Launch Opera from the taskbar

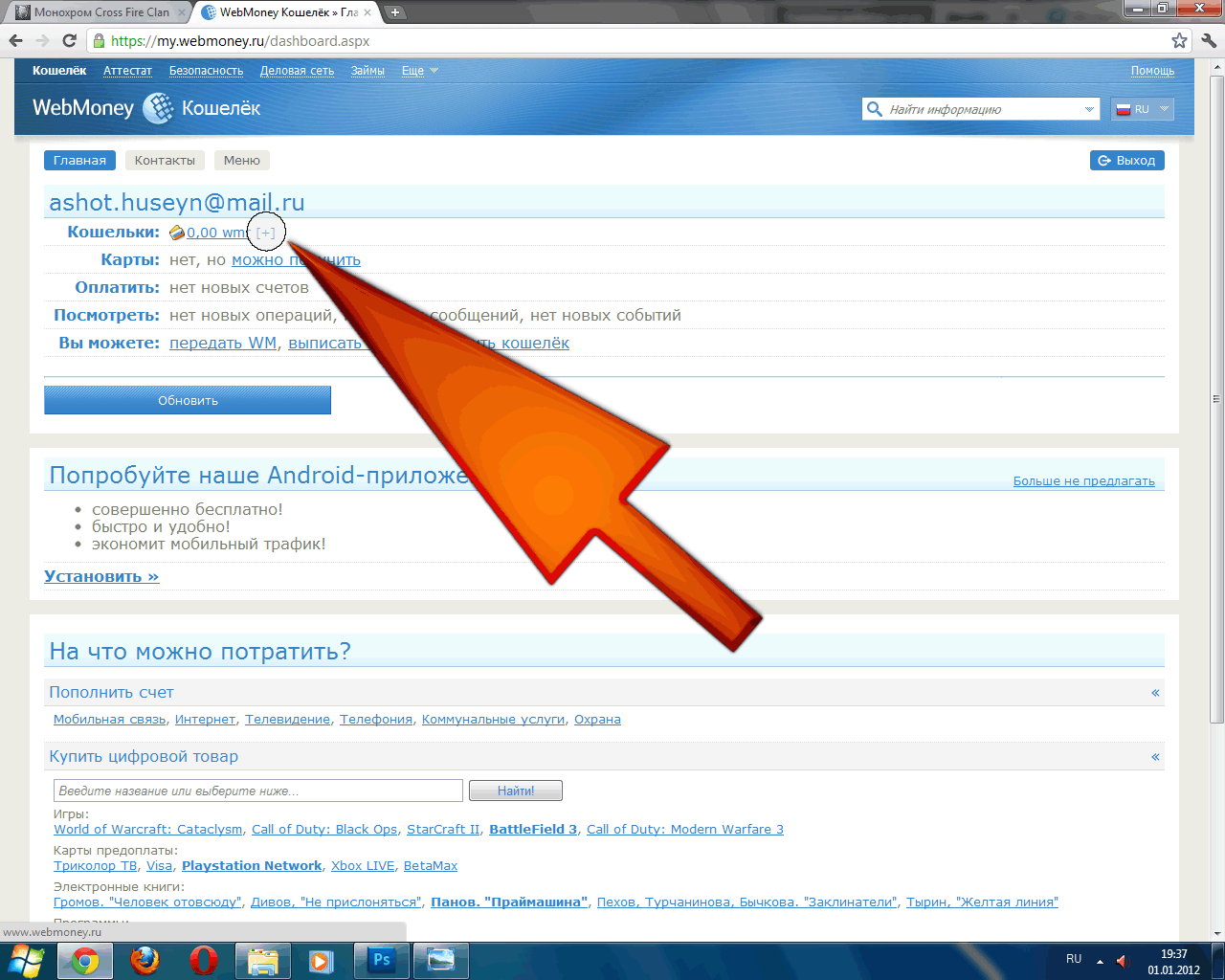[x=203, y=961]
